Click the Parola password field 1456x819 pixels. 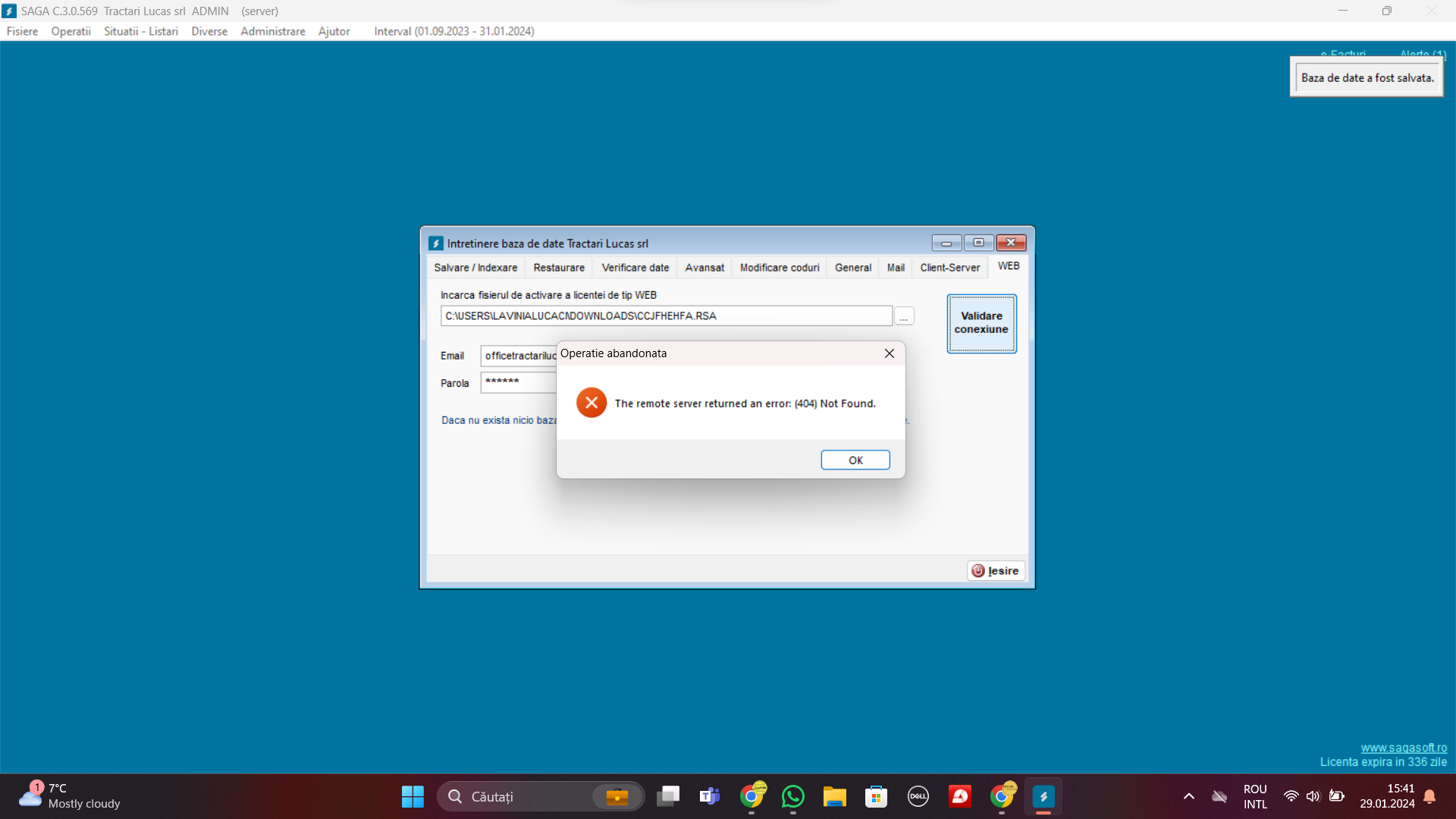pyautogui.click(x=519, y=383)
